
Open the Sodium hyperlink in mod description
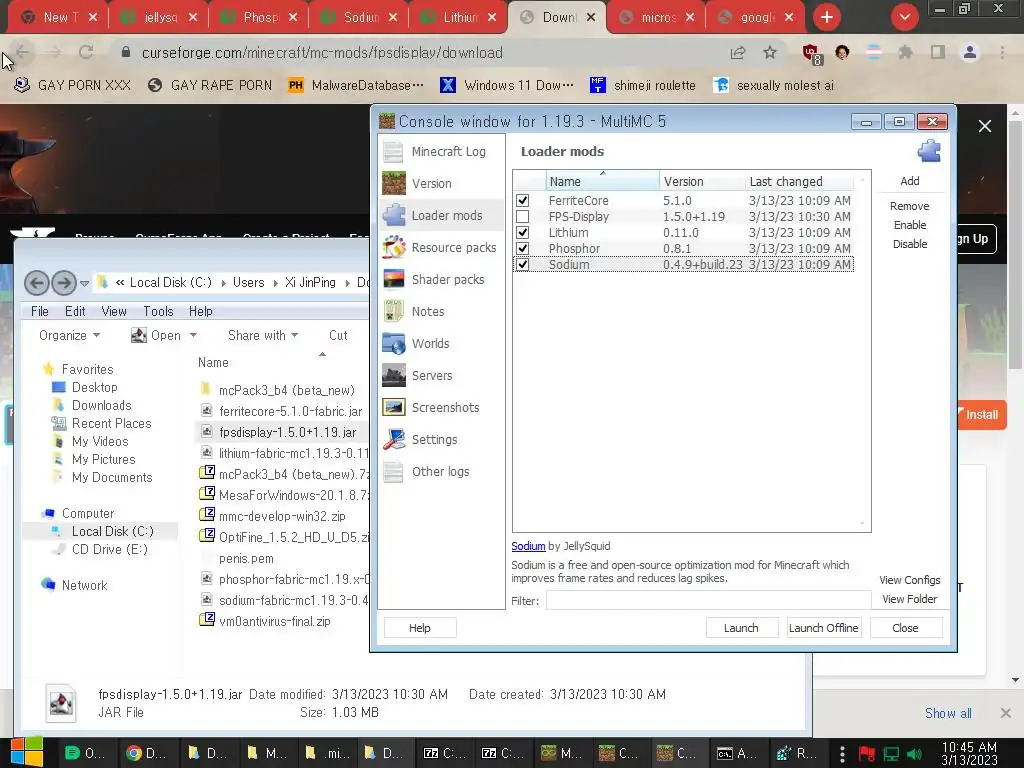[x=528, y=546]
